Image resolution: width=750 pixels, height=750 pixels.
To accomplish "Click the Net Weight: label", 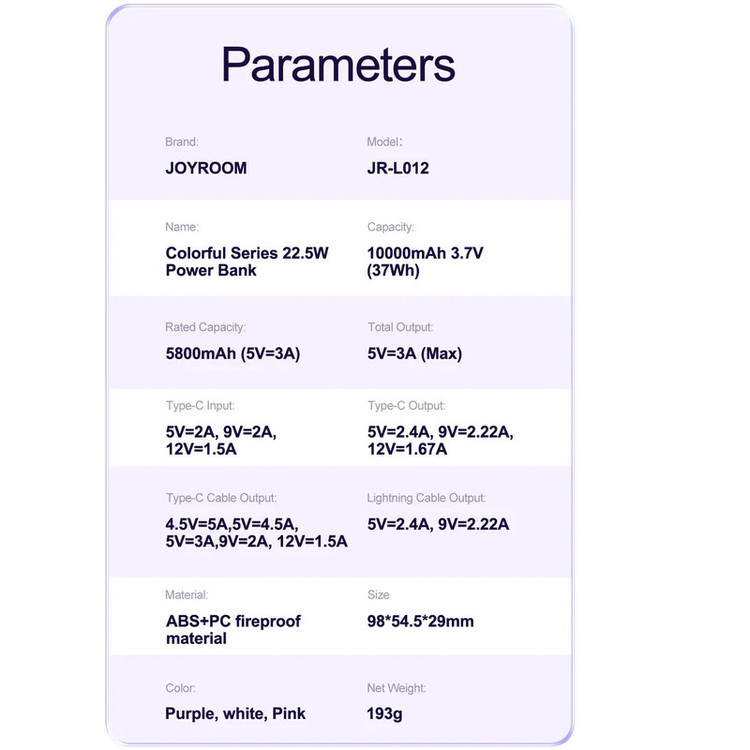I will coord(396,688).
